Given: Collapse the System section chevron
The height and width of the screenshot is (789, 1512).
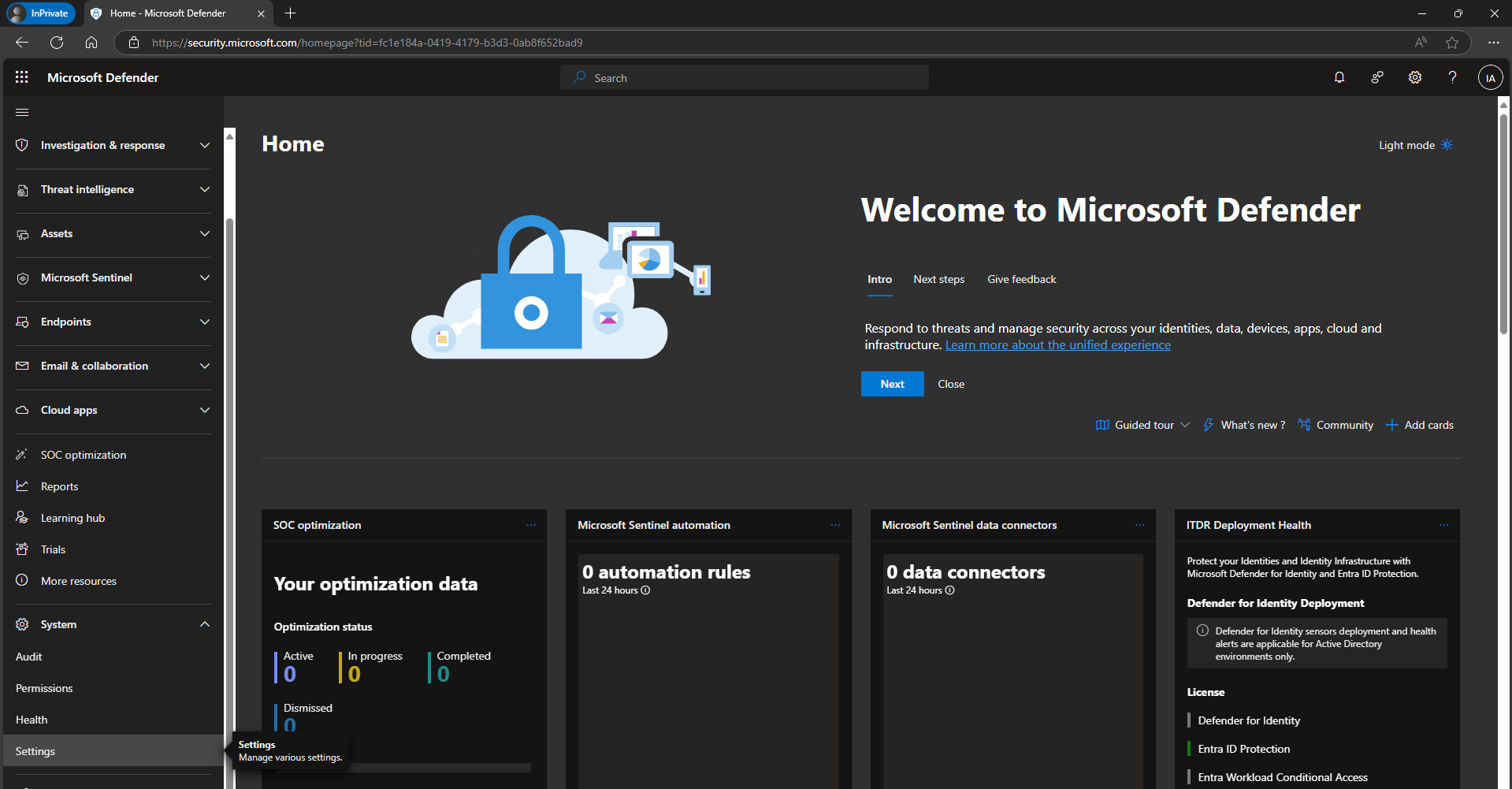Looking at the screenshot, I should pos(205,624).
